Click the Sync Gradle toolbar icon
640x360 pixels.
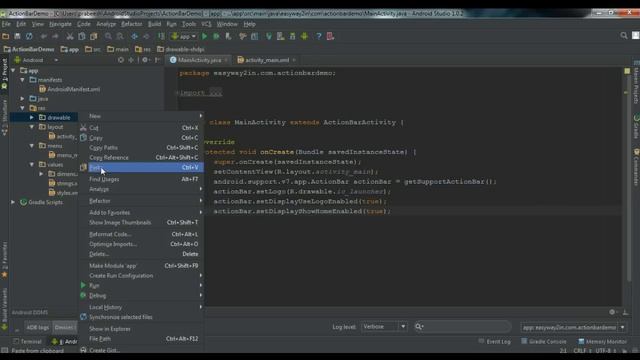269,36
